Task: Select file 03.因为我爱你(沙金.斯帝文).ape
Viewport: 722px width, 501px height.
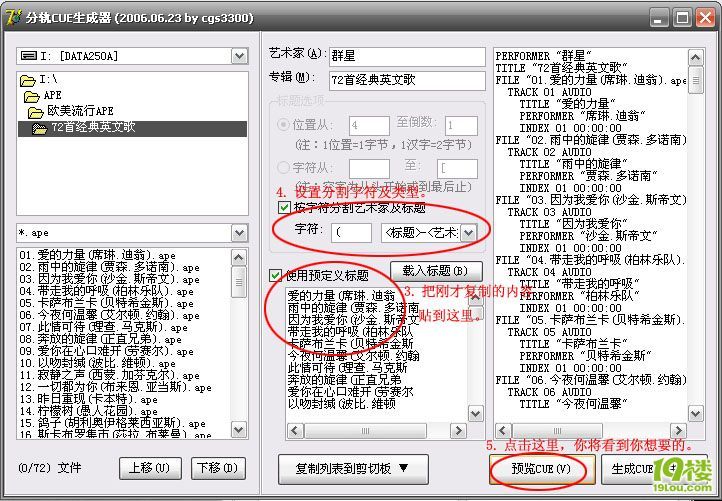Action: [x=109, y=279]
